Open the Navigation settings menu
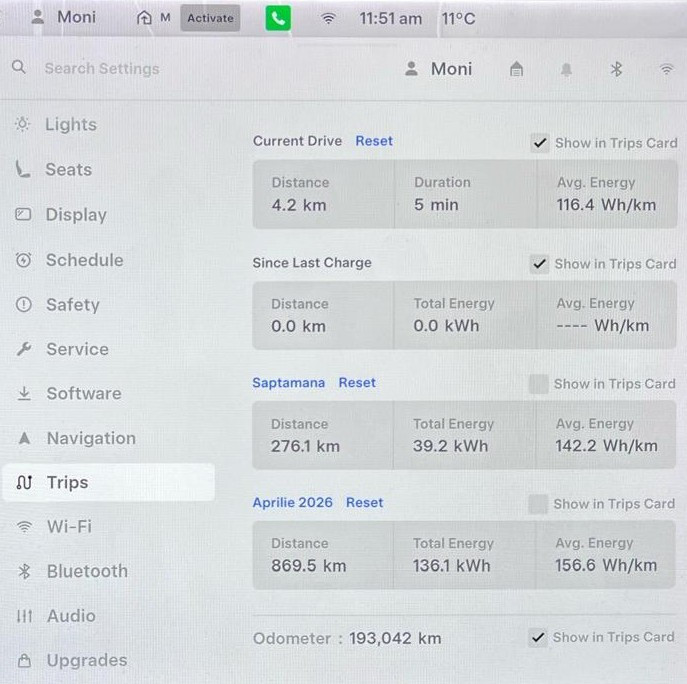The width and height of the screenshot is (687, 684). [90, 438]
